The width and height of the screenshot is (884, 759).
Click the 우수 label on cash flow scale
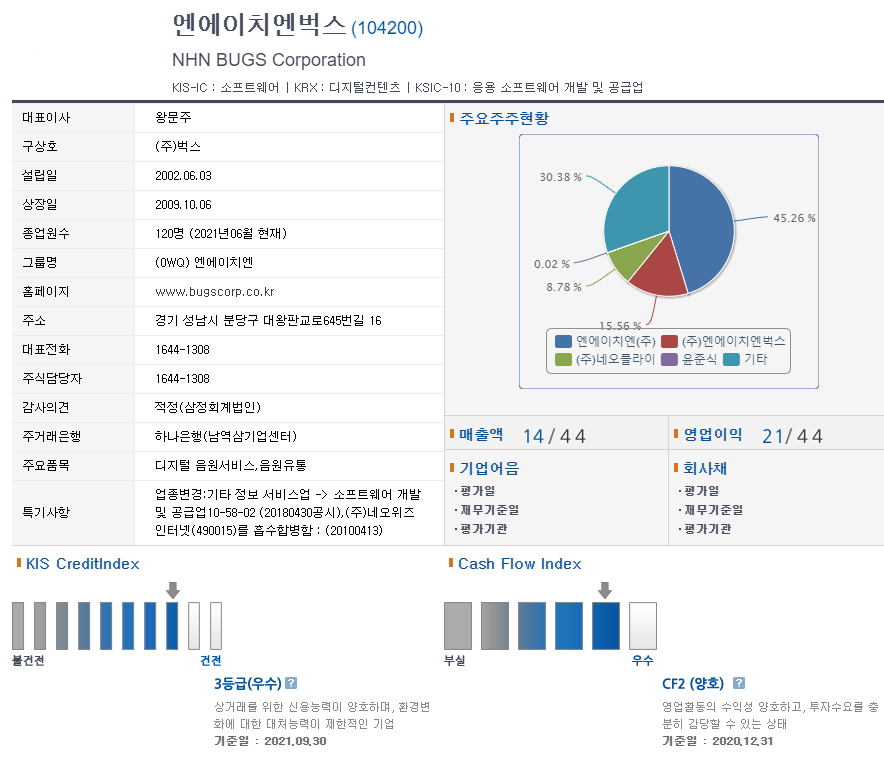click(643, 660)
